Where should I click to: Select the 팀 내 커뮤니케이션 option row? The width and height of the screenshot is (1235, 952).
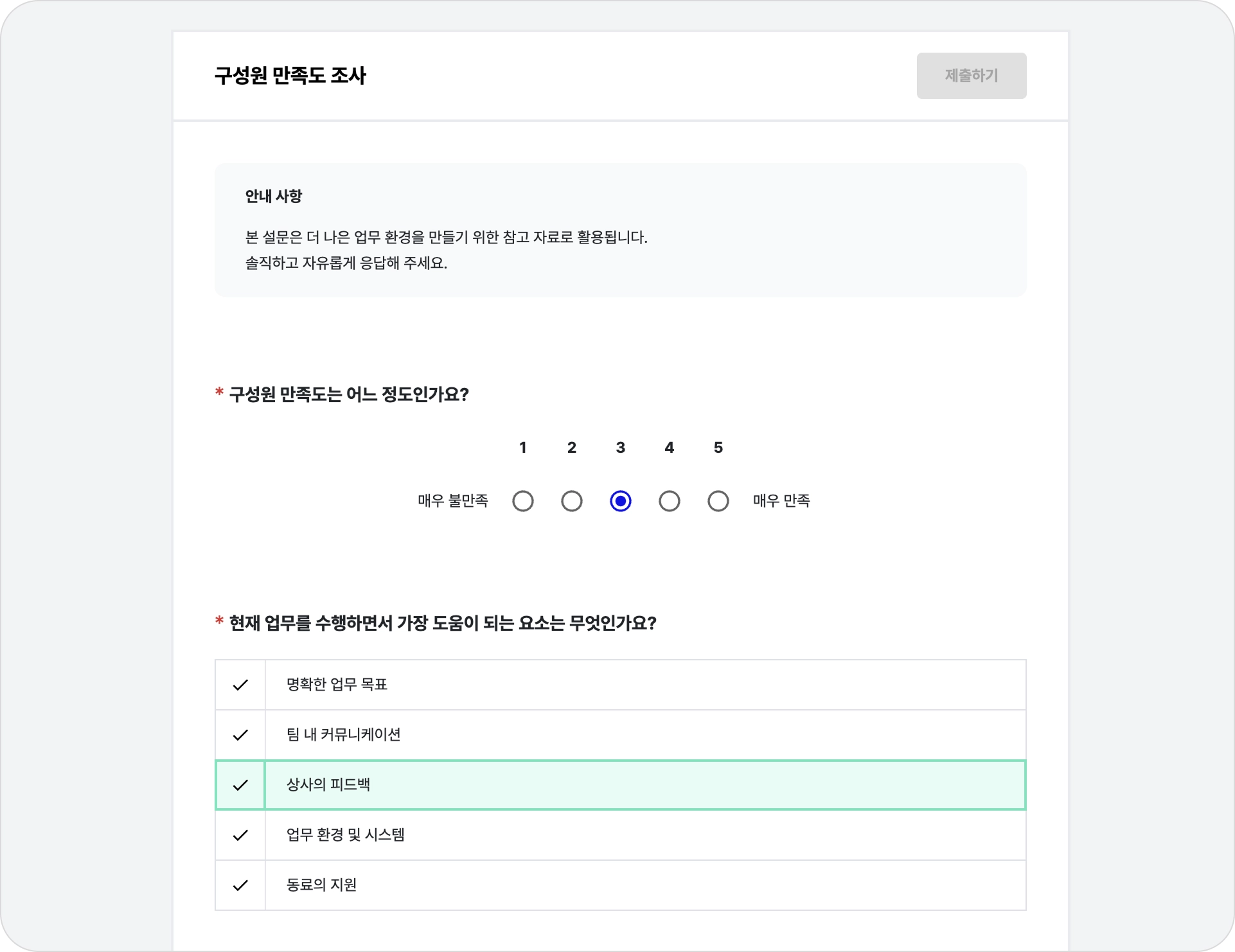point(645,735)
